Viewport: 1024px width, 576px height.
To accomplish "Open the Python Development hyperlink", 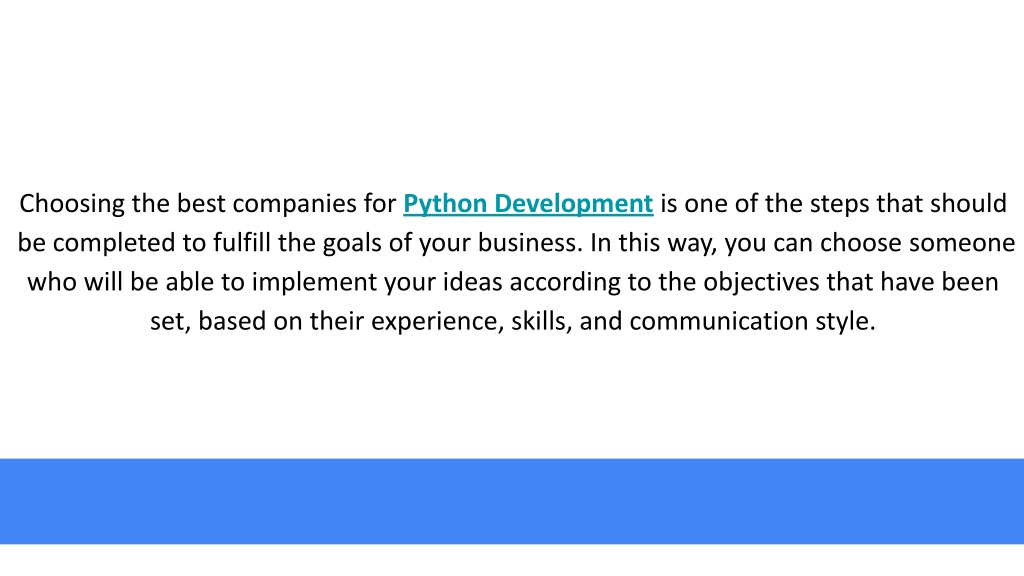I will 528,204.
